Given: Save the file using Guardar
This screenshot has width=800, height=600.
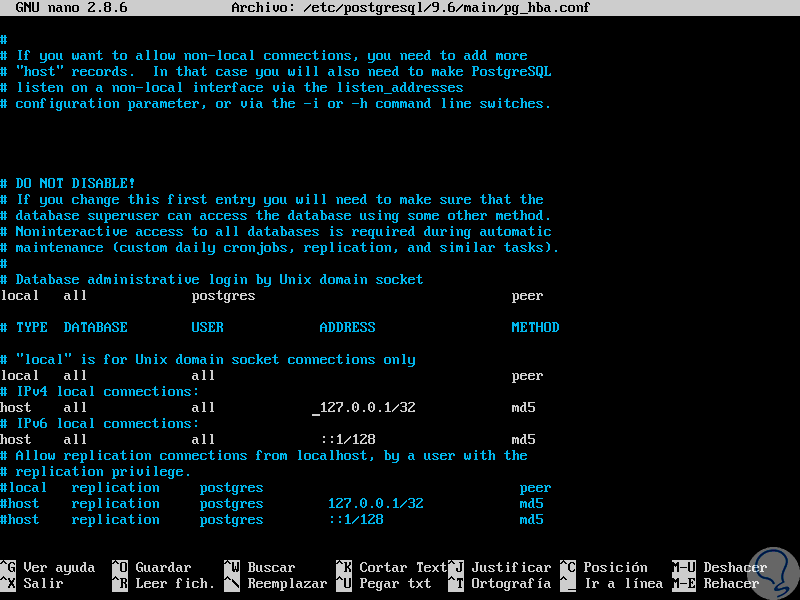Looking at the screenshot, I should pyautogui.click(x=160, y=567).
